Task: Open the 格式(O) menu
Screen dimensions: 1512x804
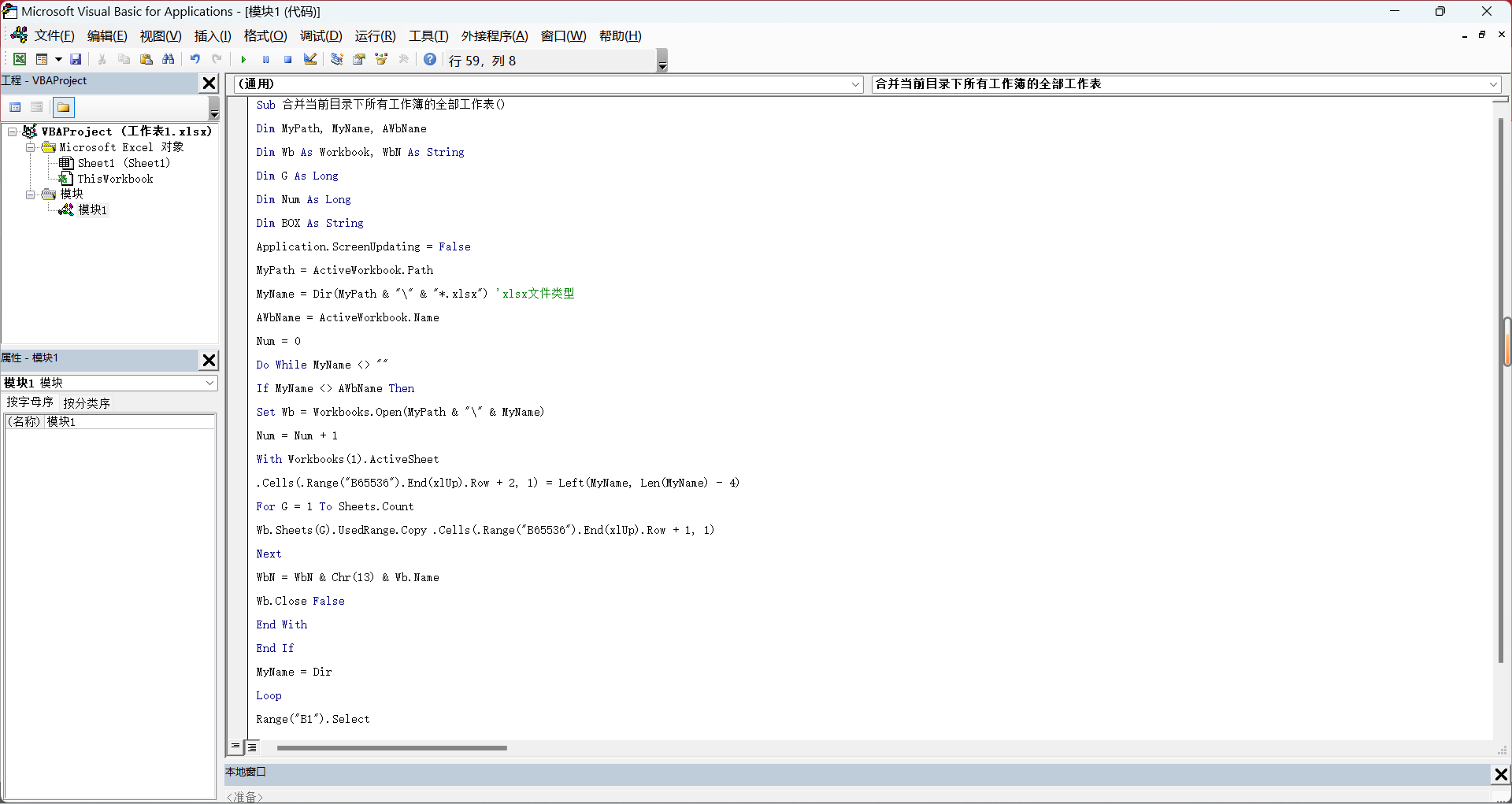Action: [x=265, y=36]
